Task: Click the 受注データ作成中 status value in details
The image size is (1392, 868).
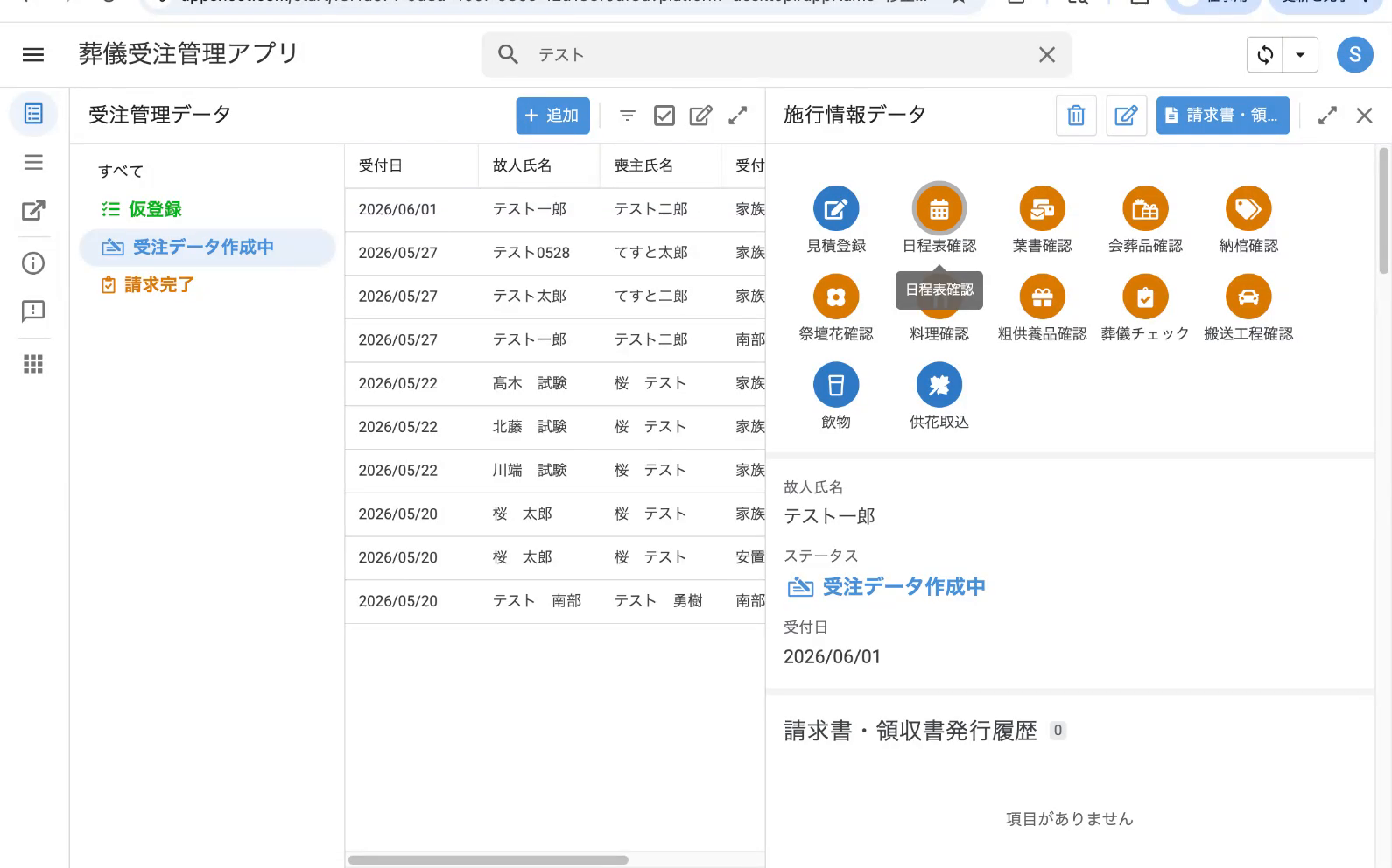Action: [887, 587]
